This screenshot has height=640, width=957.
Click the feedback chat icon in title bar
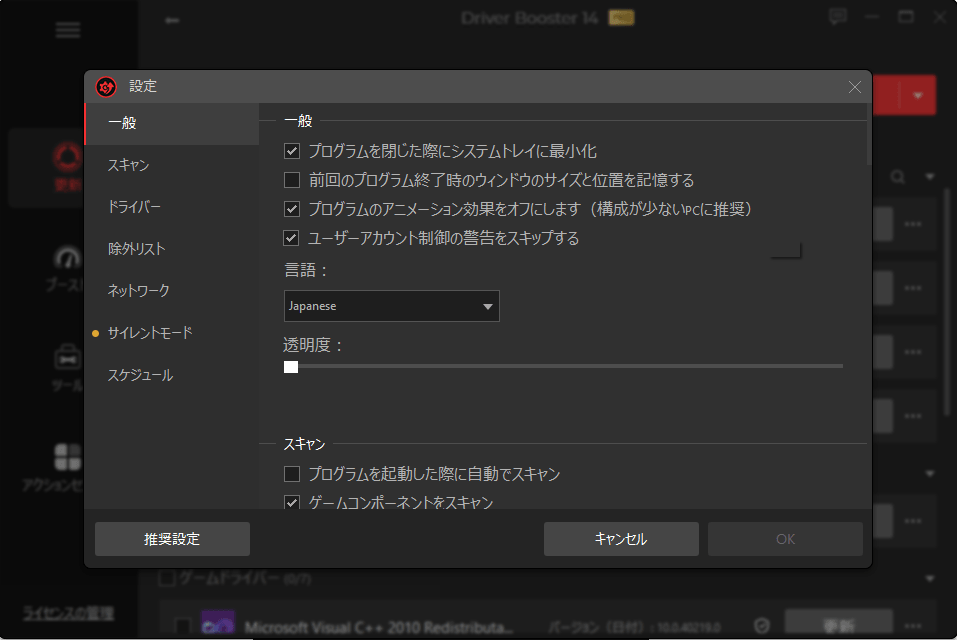click(837, 16)
